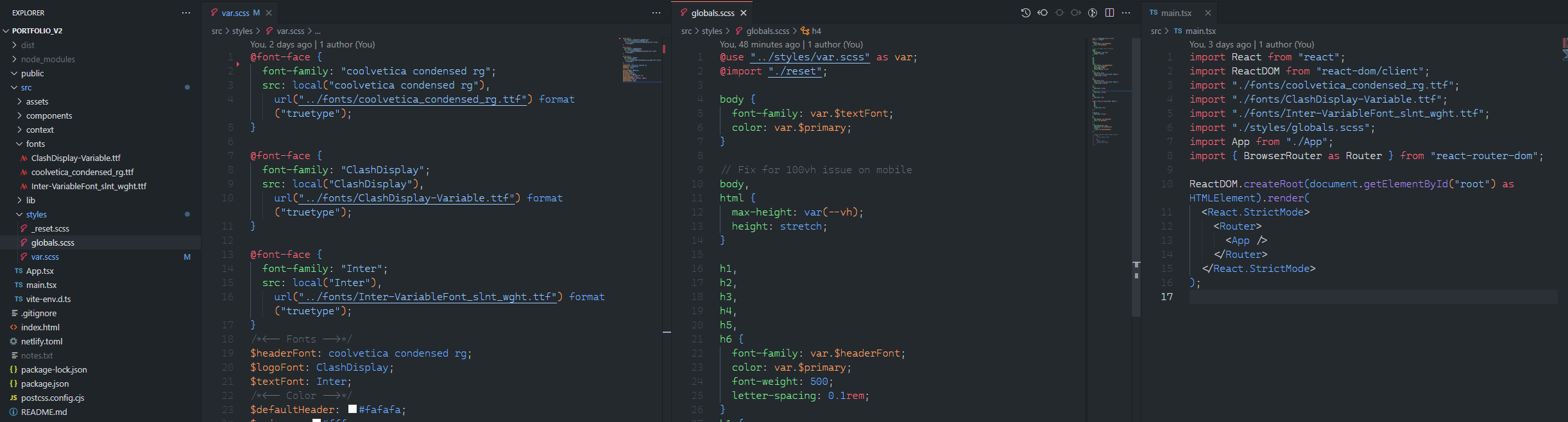1568x422 pixels.
Task: Open App.tsx from the file explorer
Action: tap(40, 271)
